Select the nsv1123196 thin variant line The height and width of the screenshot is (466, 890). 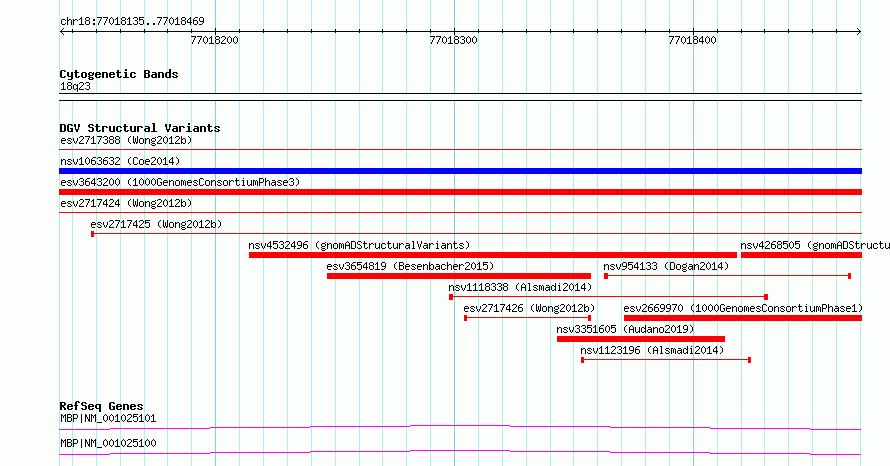pyautogui.click(x=666, y=360)
